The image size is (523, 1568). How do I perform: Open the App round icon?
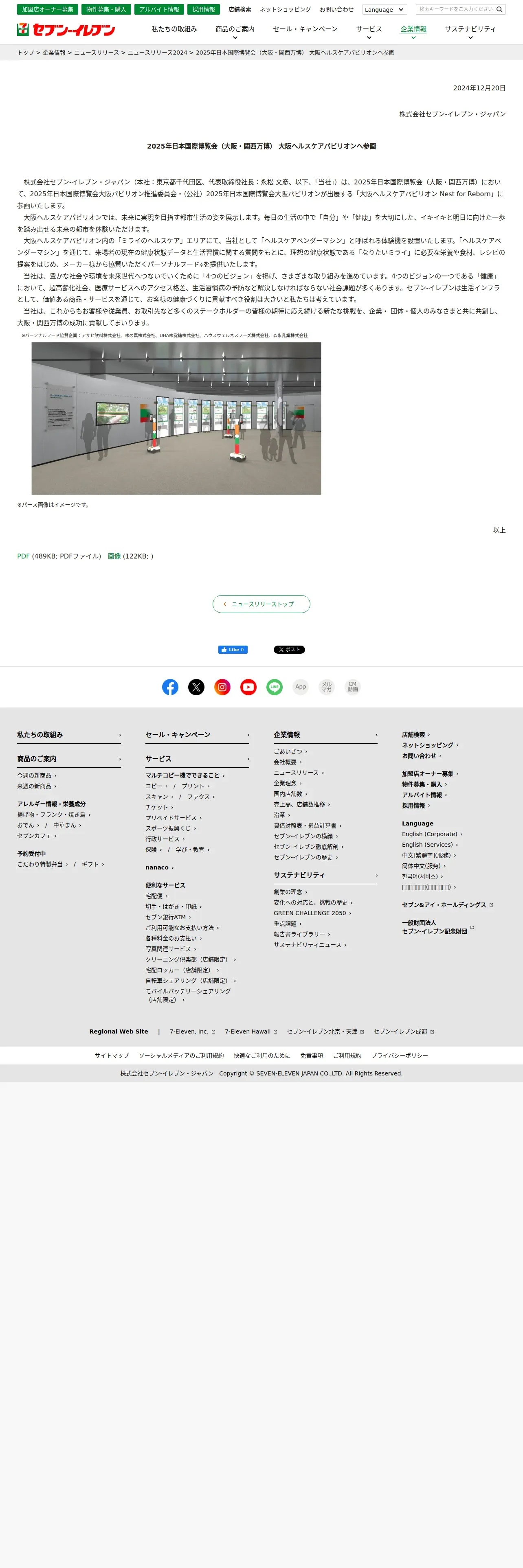click(301, 687)
